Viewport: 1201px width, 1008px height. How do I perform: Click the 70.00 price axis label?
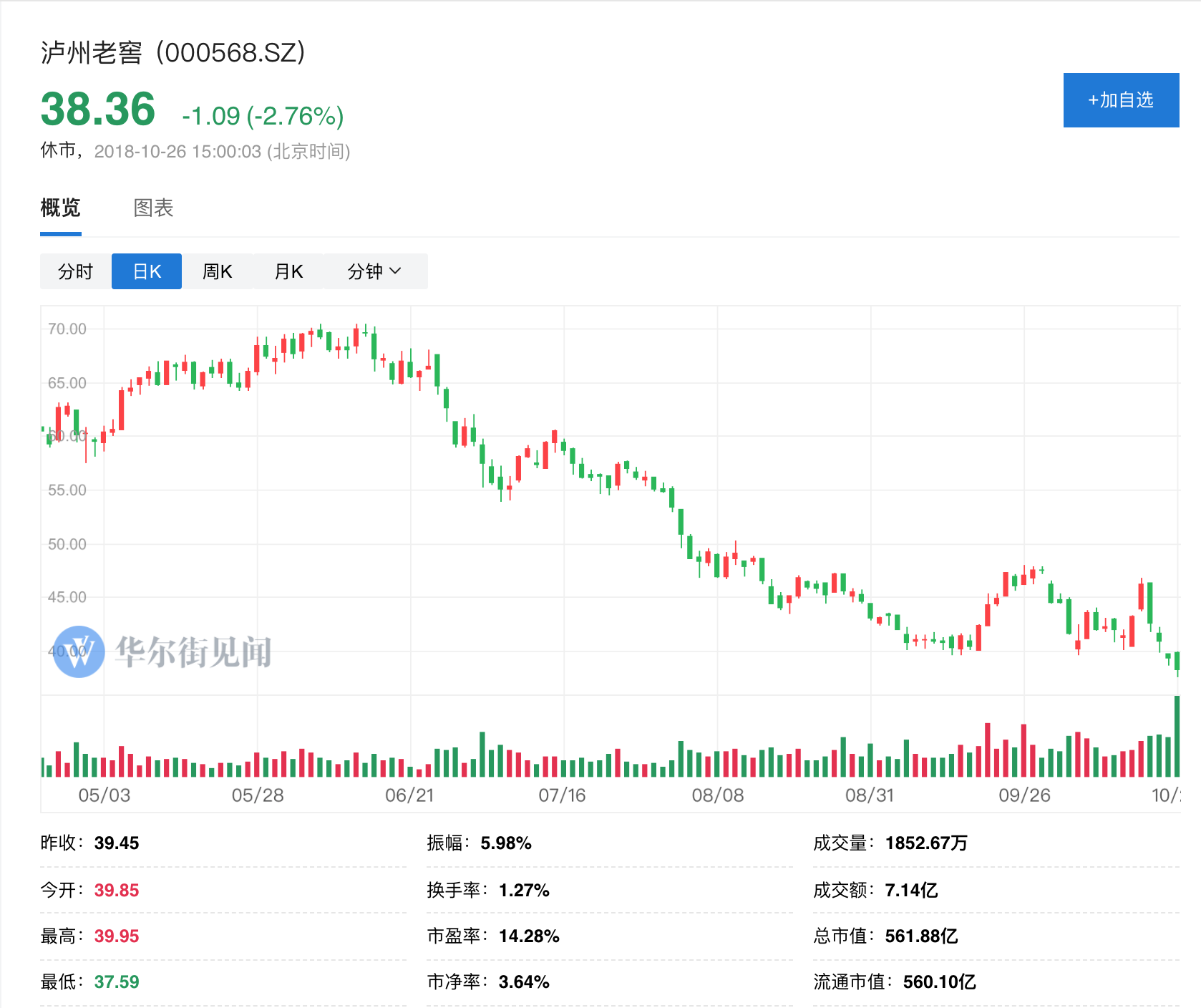[67, 329]
